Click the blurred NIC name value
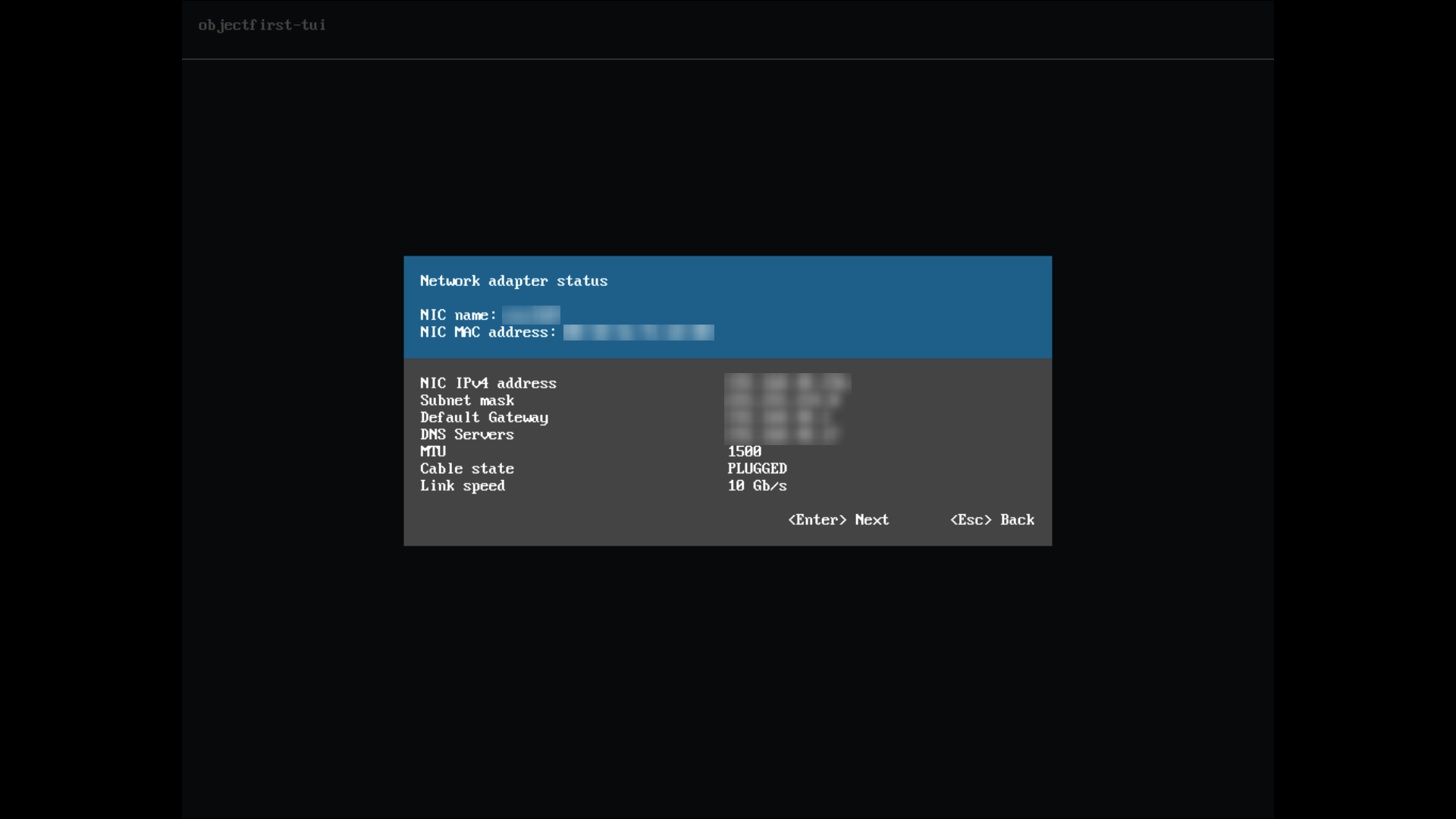Viewport: 1456px width, 819px height. click(531, 315)
